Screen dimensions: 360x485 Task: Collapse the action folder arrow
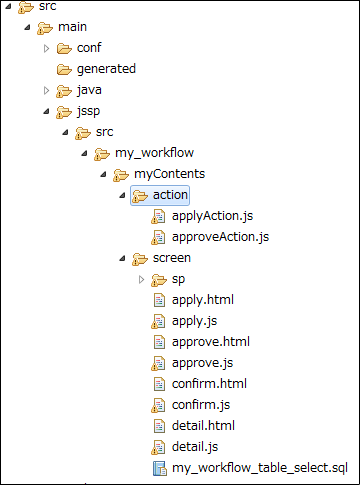[123, 195]
